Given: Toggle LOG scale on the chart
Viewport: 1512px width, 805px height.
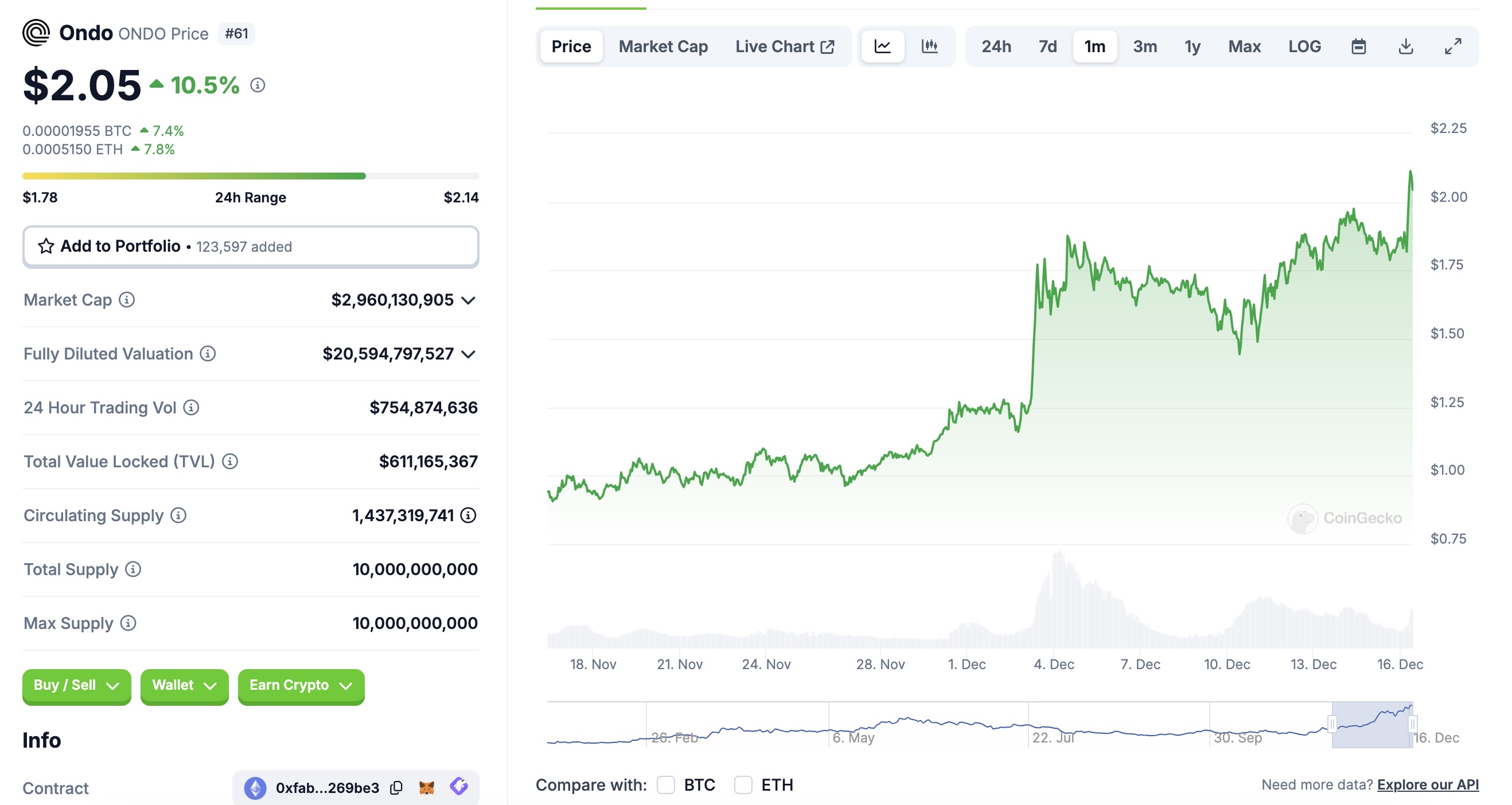Looking at the screenshot, I should point(1305,46).
